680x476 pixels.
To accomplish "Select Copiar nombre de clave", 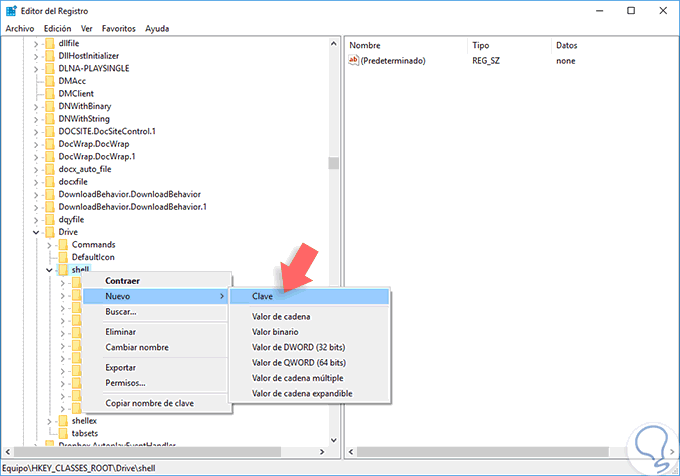I will (156, 403).
